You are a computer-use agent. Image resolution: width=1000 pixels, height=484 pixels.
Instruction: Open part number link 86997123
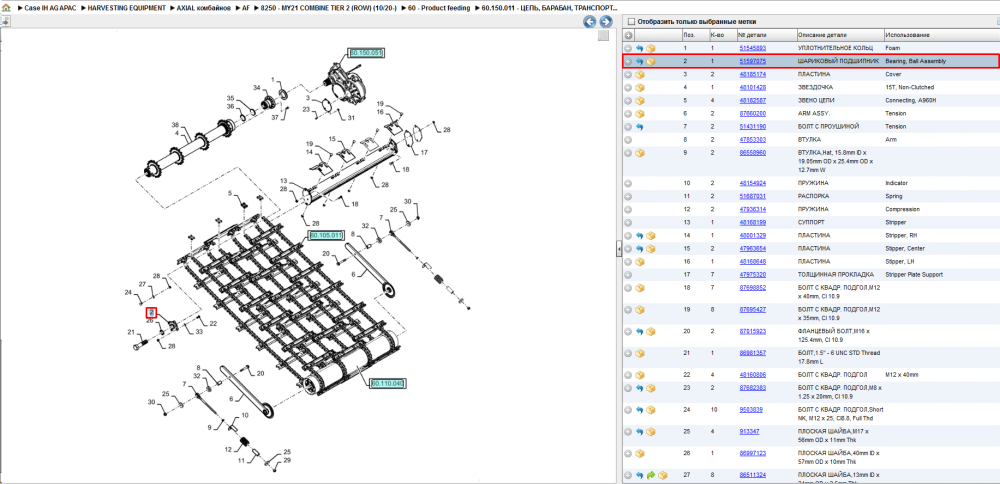(753, 453)
